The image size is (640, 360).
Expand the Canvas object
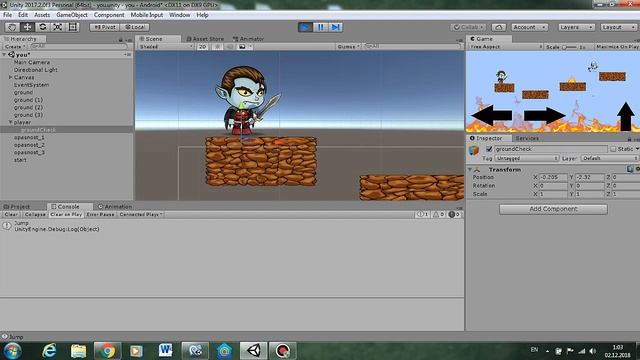[x=11, y=77]
